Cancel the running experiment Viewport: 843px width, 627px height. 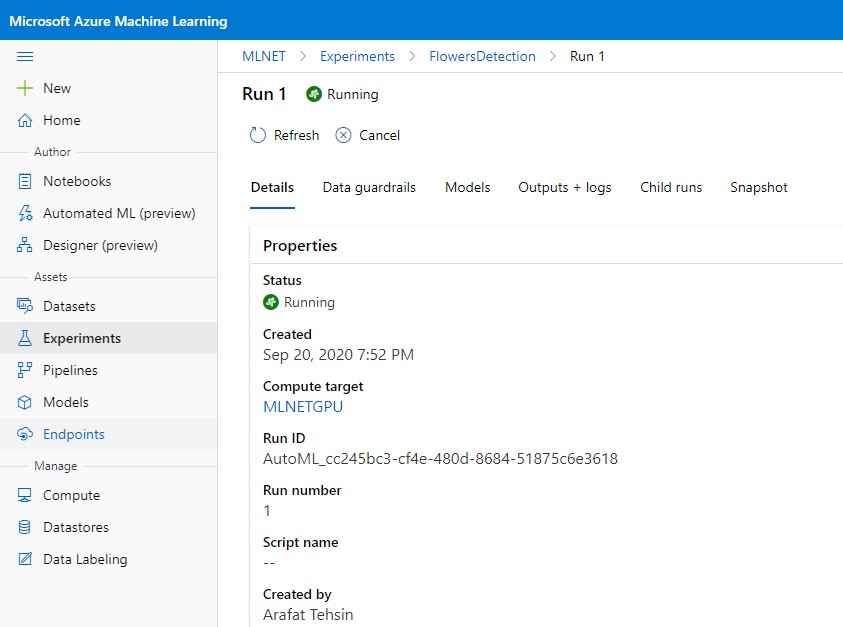point(367,135)
